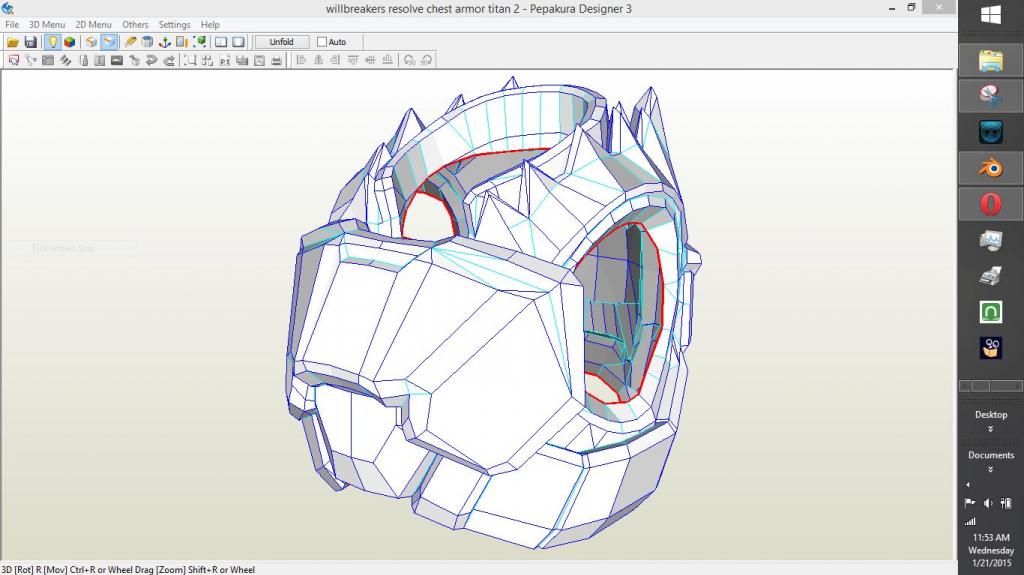The image size is (1024, 575).
Task: Expand the Desktop toolbar chevron
Action: 991,429
